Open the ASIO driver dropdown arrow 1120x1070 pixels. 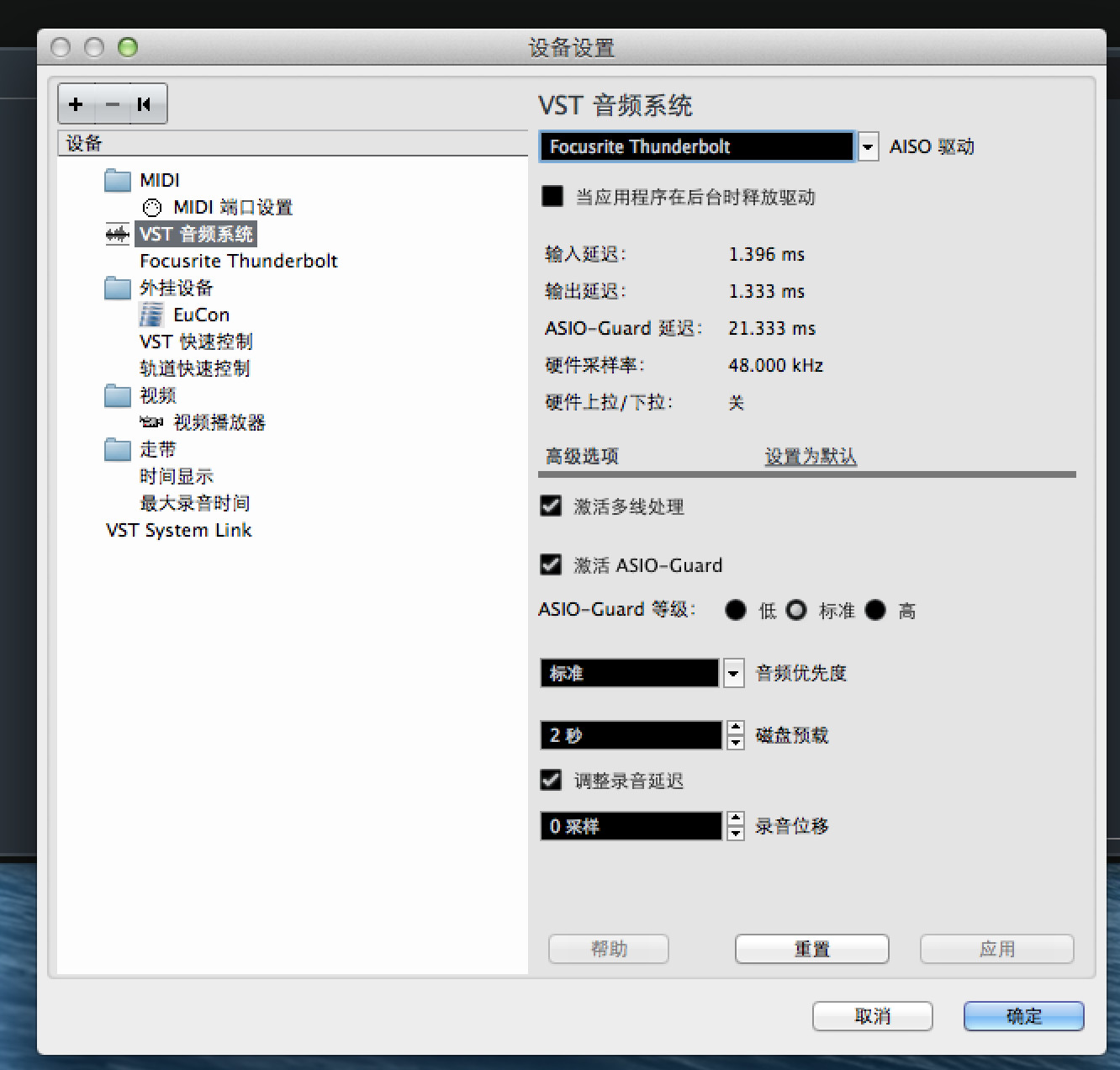click(868, 147)
